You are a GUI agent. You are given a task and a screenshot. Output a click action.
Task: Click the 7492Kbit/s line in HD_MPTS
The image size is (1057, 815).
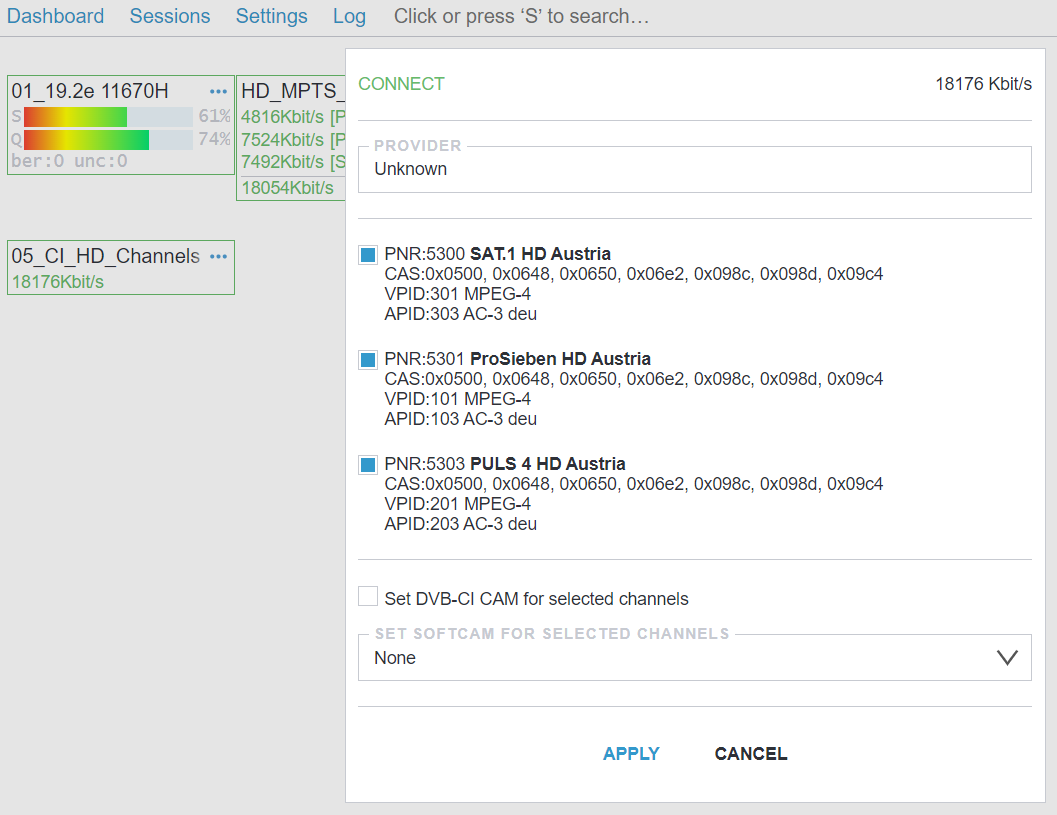(293, 162)
